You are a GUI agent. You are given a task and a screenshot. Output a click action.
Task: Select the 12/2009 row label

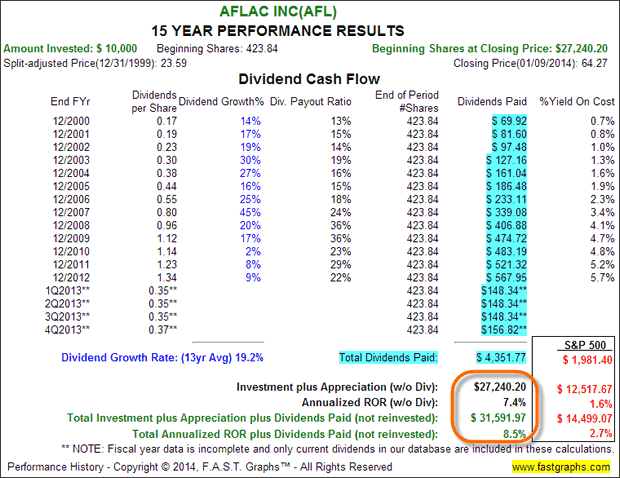point(71,238)
